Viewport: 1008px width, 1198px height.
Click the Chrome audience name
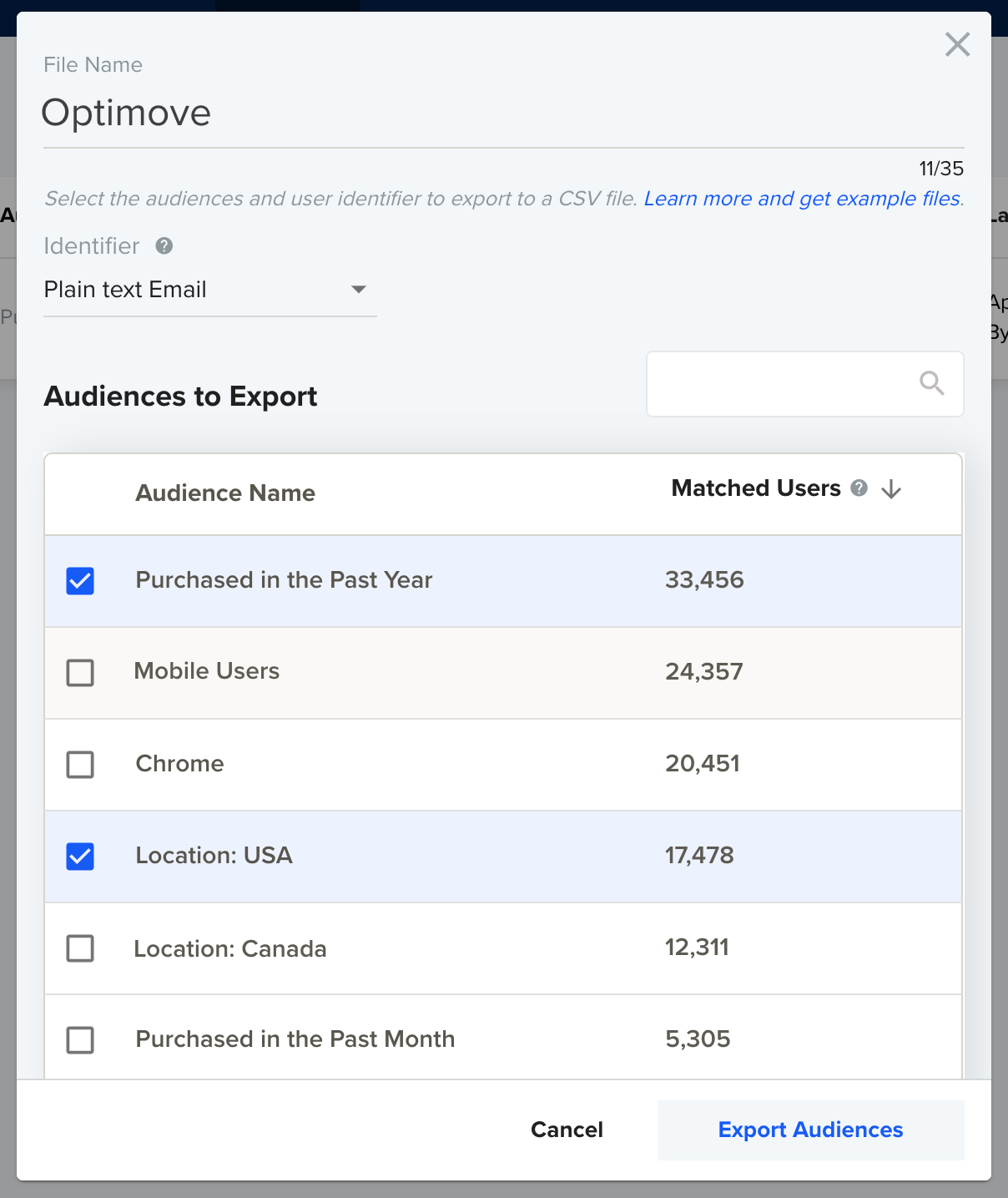(x=179, y=764)
